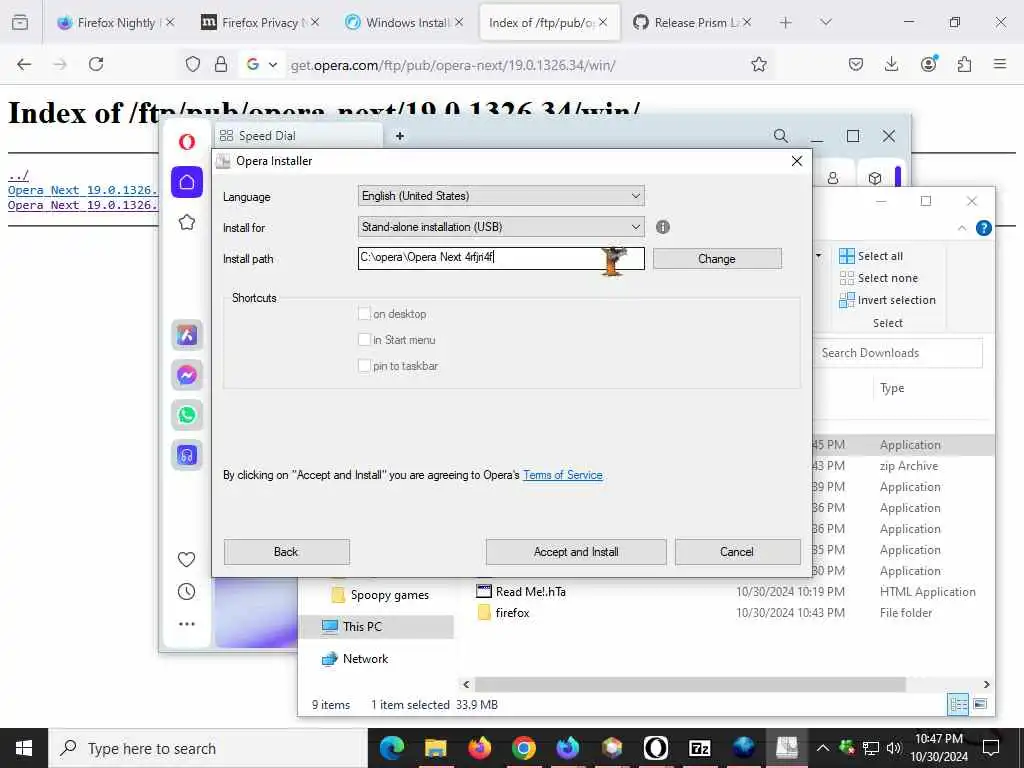The height and width of the screenshot is (768, 1024).
Task: Click the Firefox URL address bar
Action: pyautogui.click(x=516, y=65)
